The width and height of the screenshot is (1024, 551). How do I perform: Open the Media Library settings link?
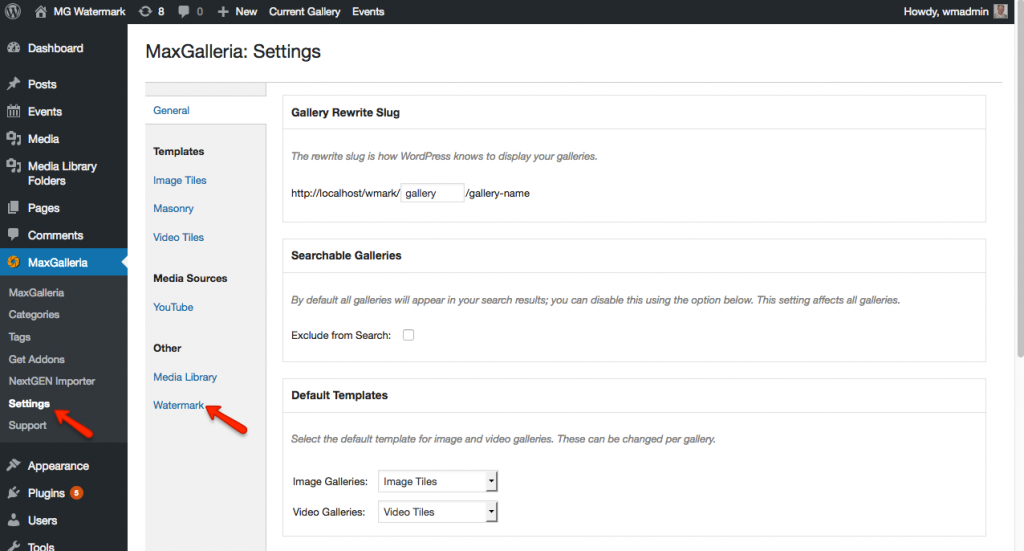pos(185,377)
